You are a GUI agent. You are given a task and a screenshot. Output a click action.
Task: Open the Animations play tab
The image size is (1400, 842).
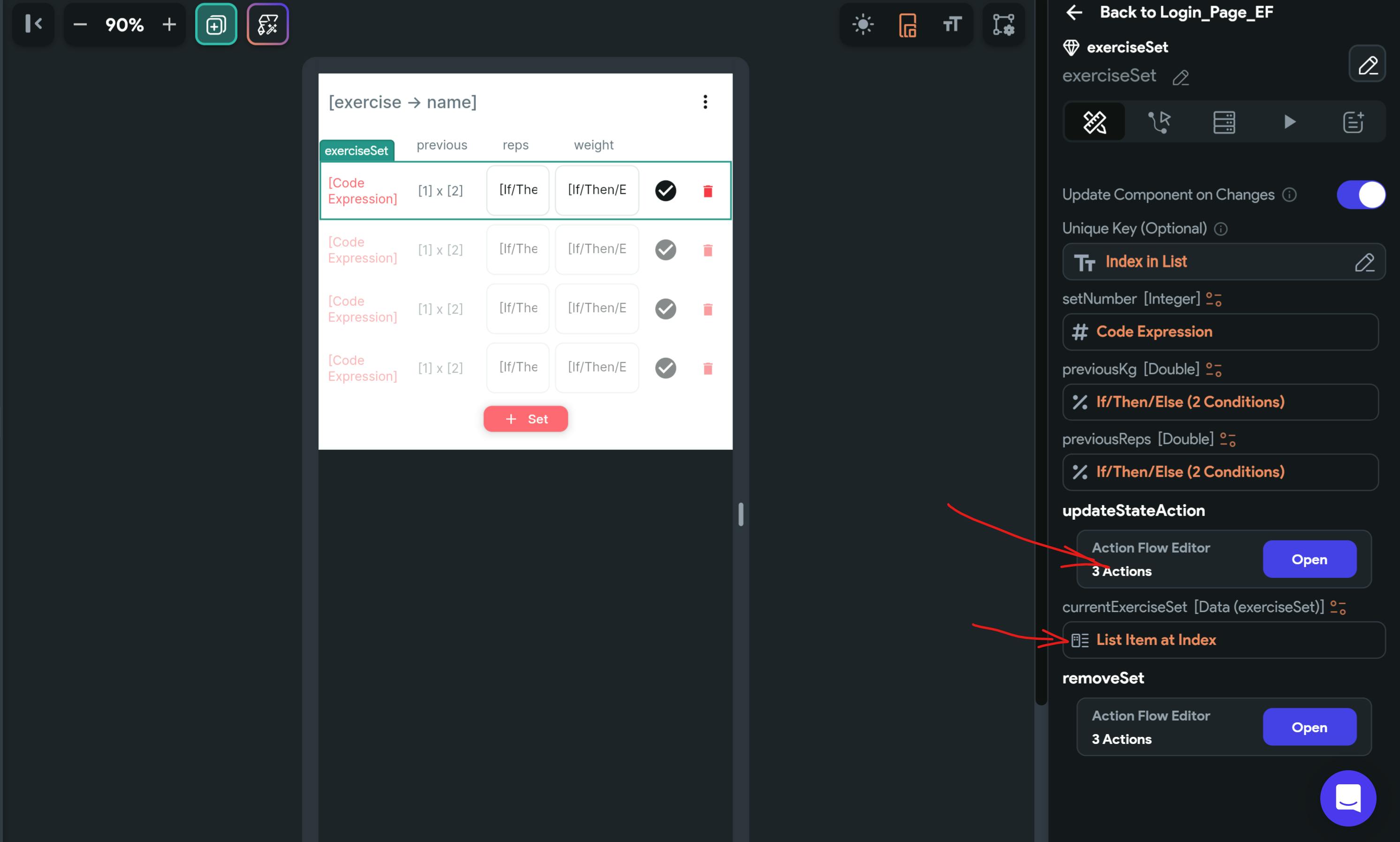tap(1289, 122)
